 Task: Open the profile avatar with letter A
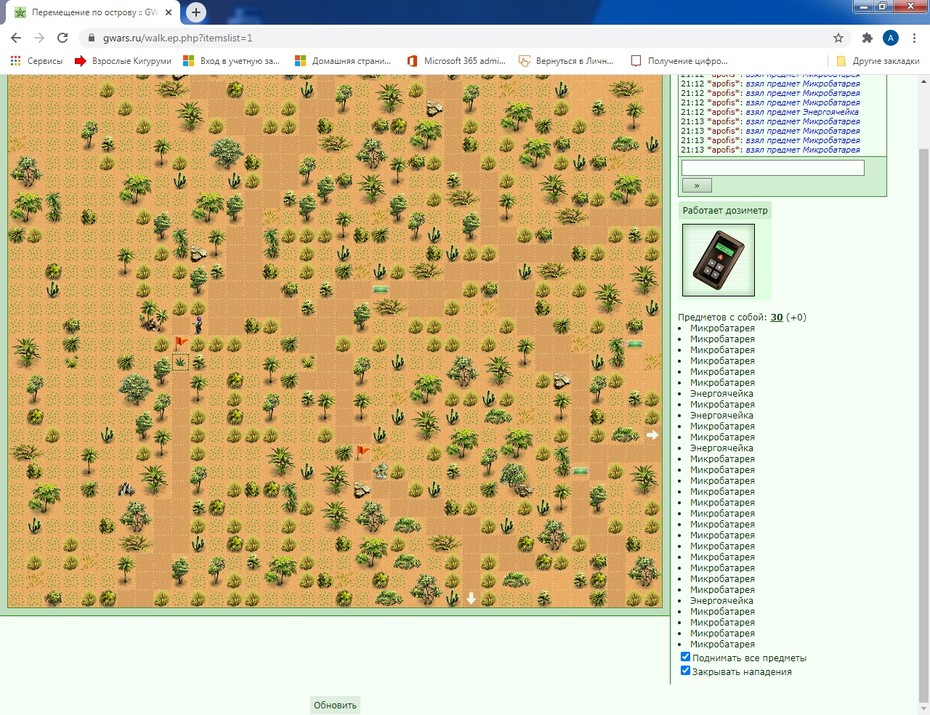pyautogui.click(x=890, y=38)
